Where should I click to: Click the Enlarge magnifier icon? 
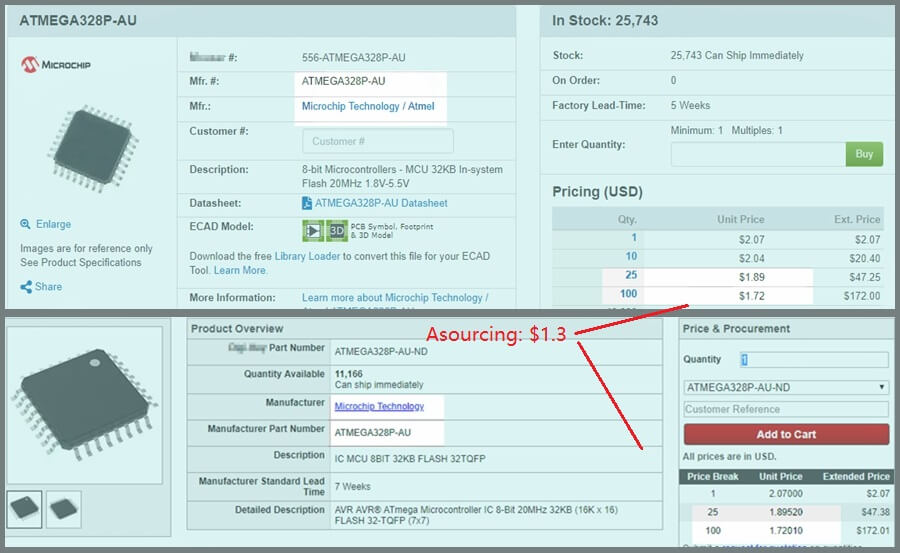tap(25, 224)
